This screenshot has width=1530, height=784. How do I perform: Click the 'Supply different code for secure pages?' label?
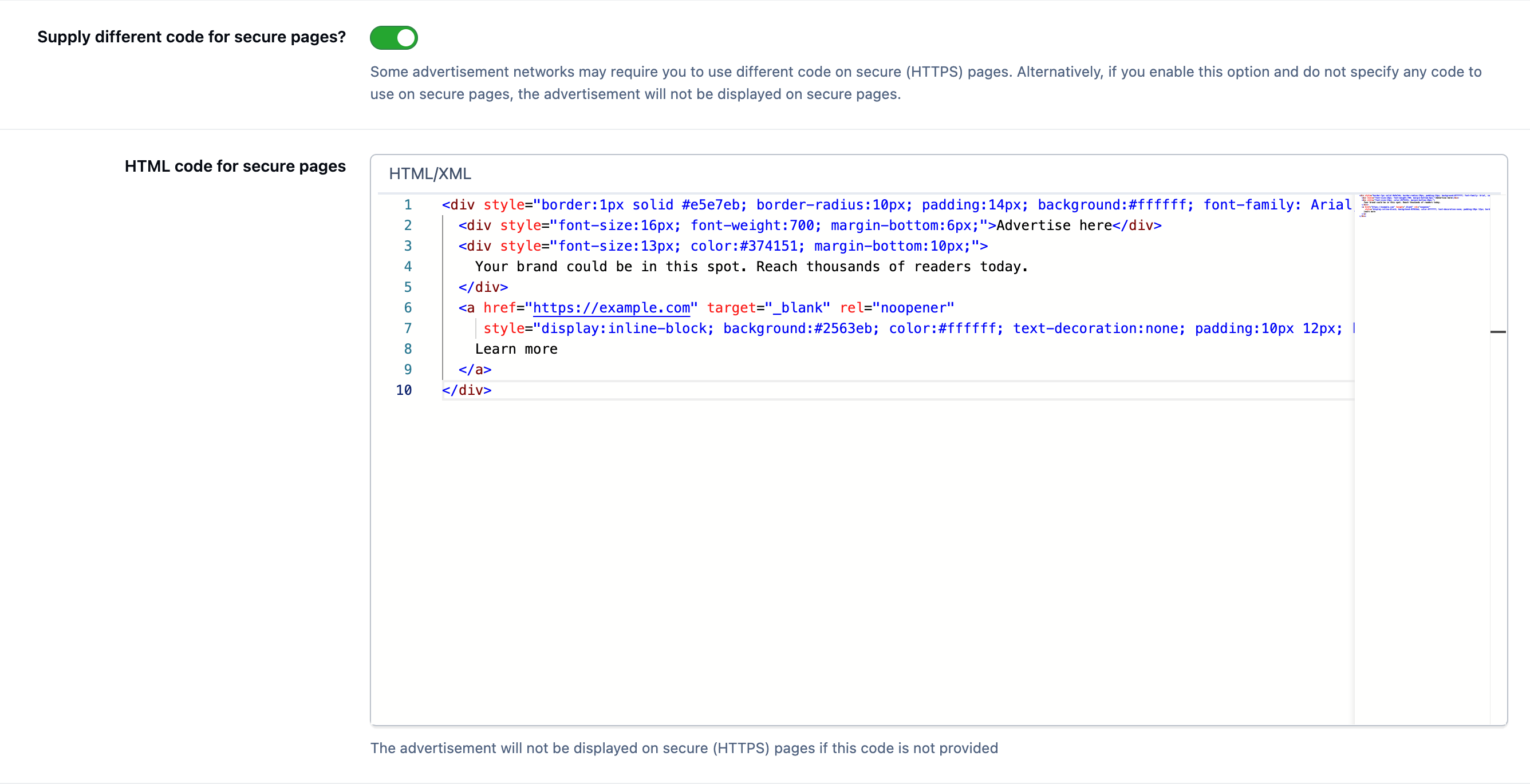(191, 37)
